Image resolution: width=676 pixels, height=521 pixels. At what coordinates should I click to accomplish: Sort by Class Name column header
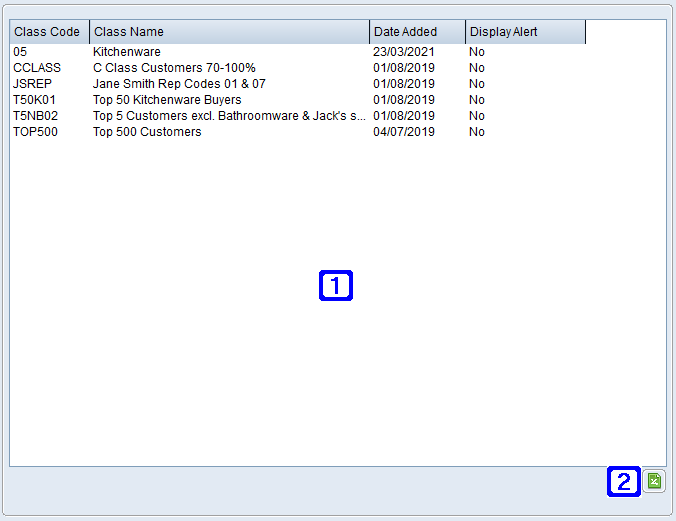coord(229,32)
